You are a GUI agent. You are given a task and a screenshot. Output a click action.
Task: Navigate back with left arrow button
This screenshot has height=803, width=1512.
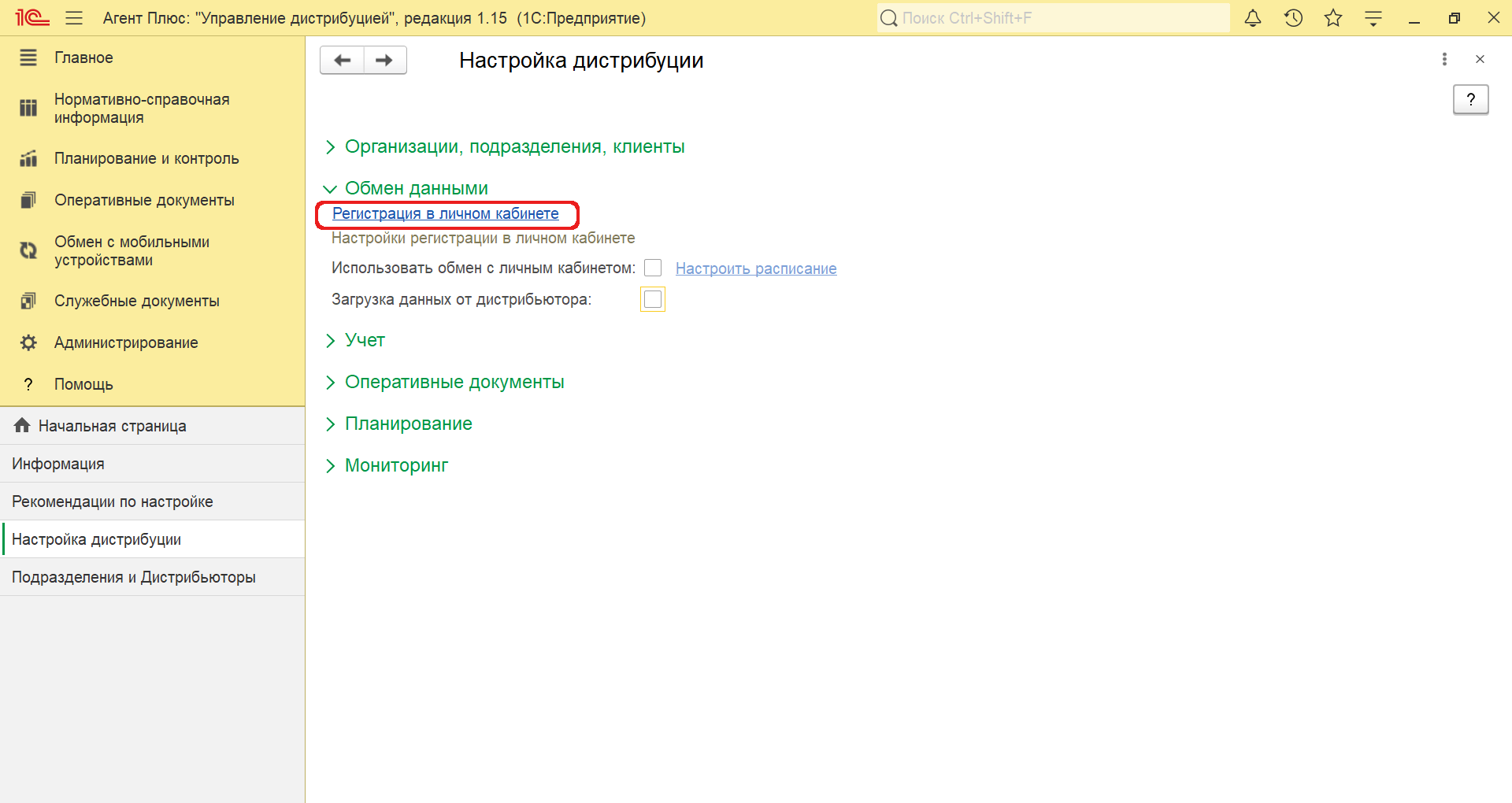(343, 60)
